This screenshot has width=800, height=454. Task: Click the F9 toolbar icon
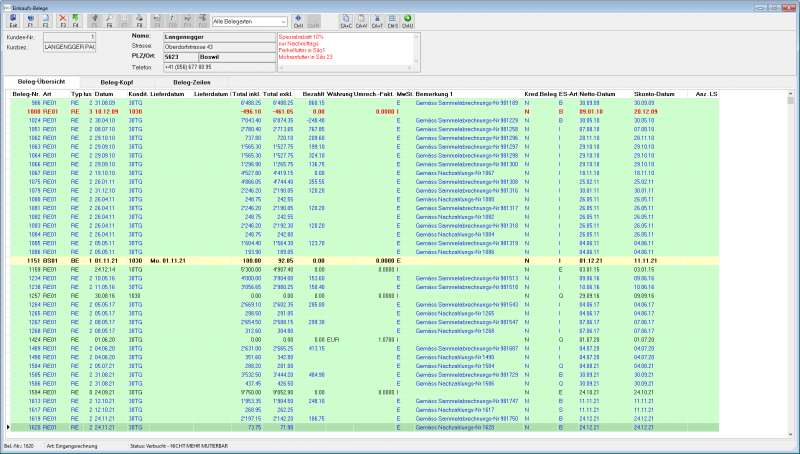pos(157,21)
